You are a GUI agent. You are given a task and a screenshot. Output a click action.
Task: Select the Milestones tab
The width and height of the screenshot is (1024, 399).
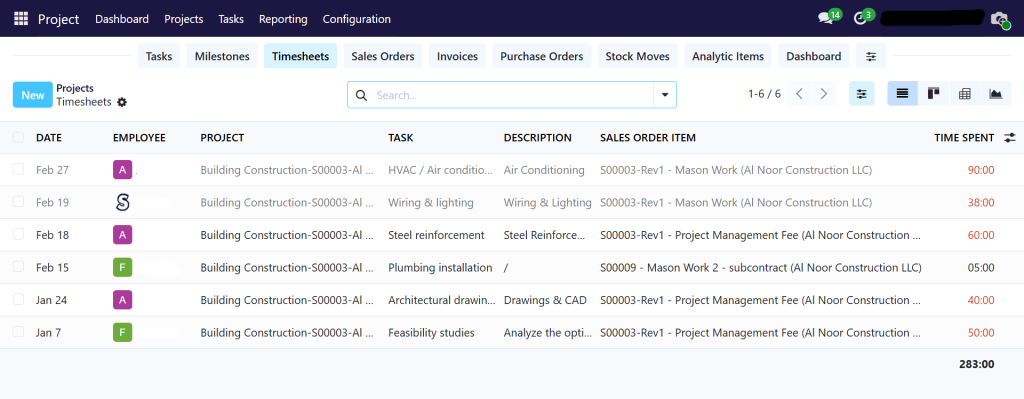tap(222, 56)
